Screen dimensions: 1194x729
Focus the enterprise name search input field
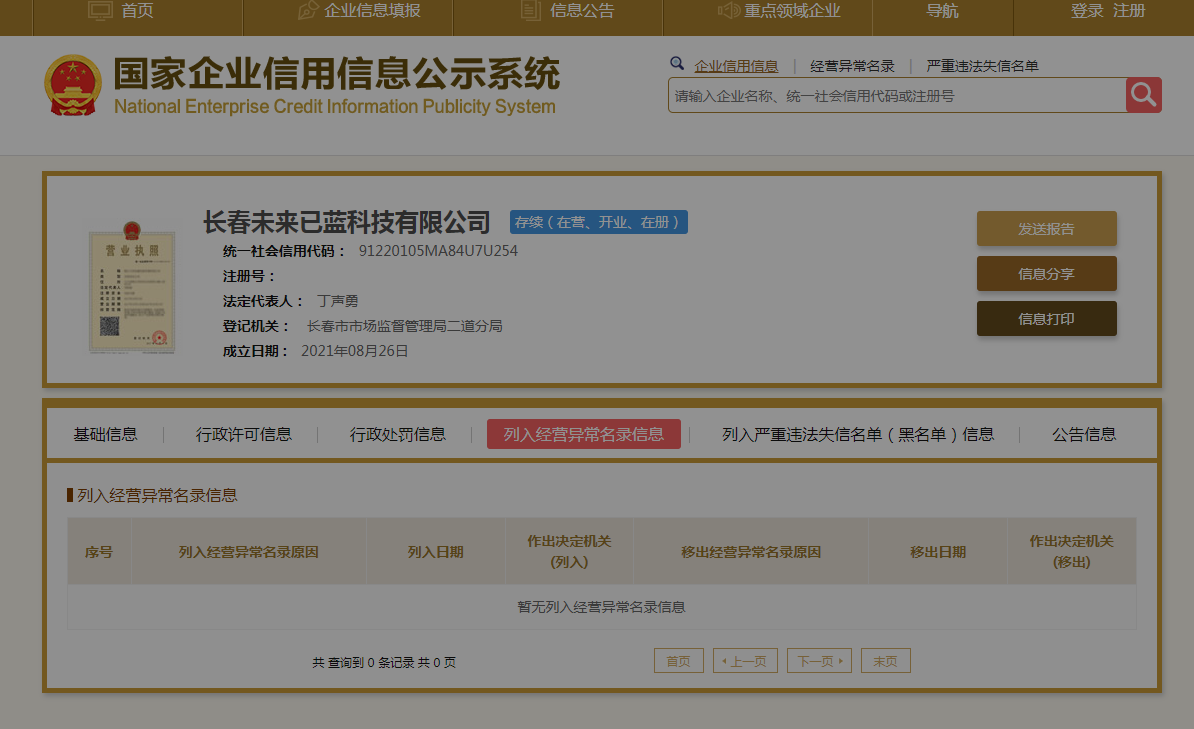(897, 95)
